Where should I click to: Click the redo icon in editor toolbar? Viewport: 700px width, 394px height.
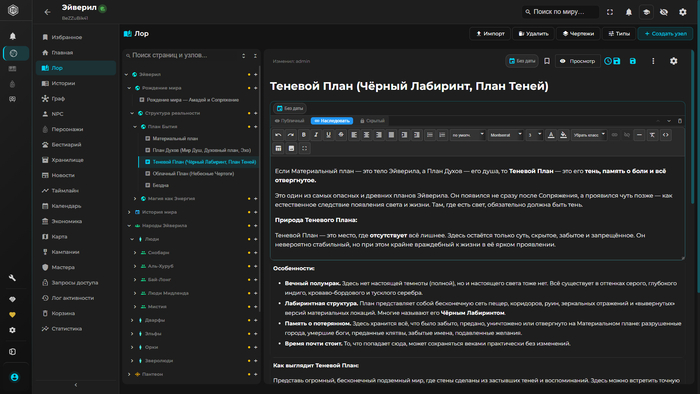291,135
